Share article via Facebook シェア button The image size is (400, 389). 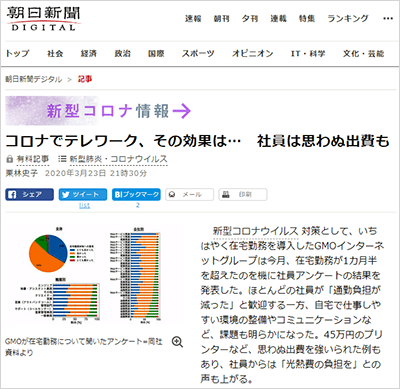pos(29,195)
